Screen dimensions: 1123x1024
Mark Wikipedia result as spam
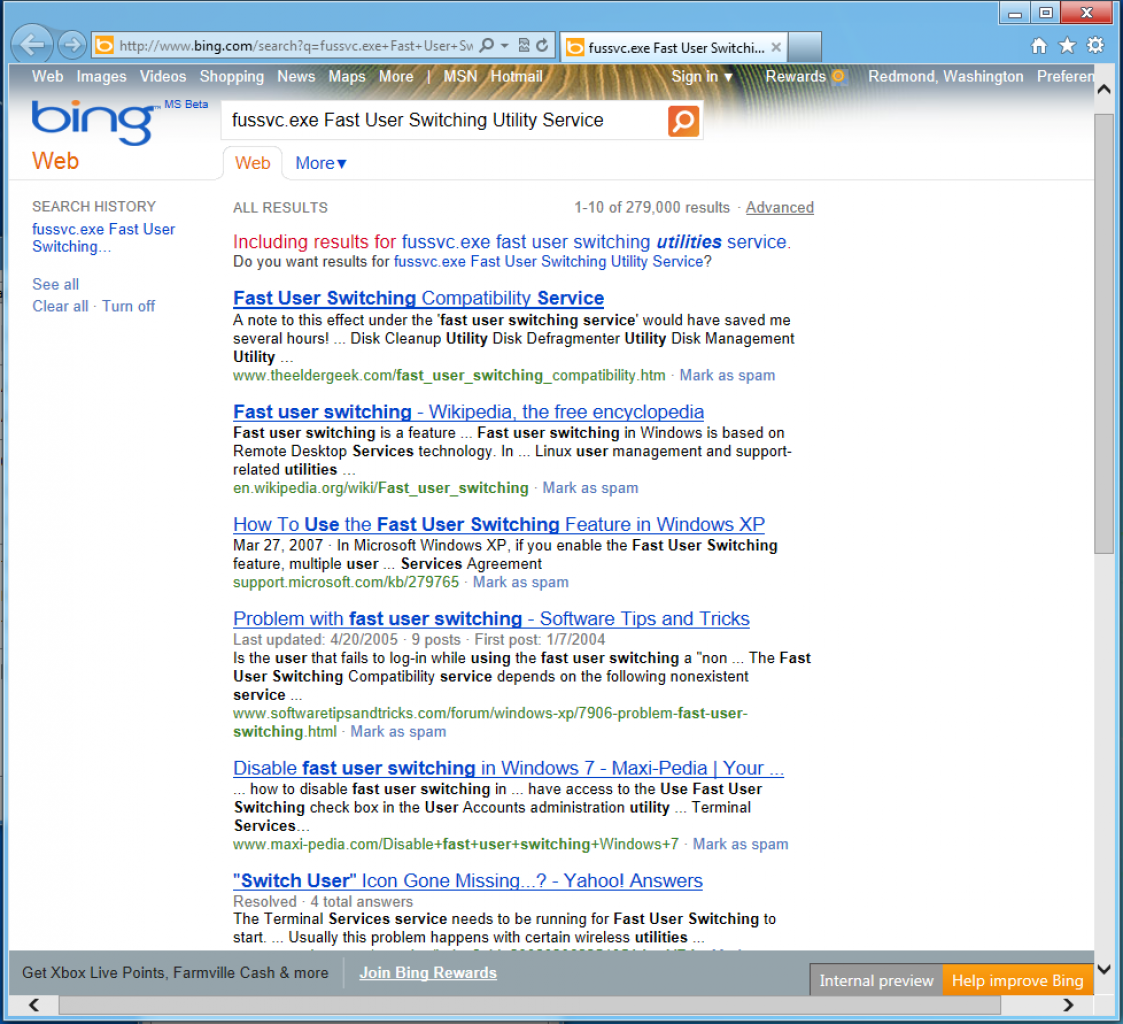coord(590,488)
